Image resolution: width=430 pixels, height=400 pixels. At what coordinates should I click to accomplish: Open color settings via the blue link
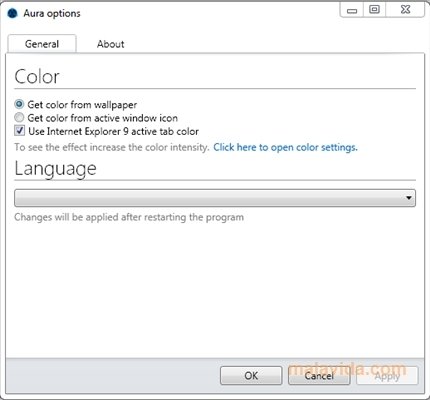285,147
